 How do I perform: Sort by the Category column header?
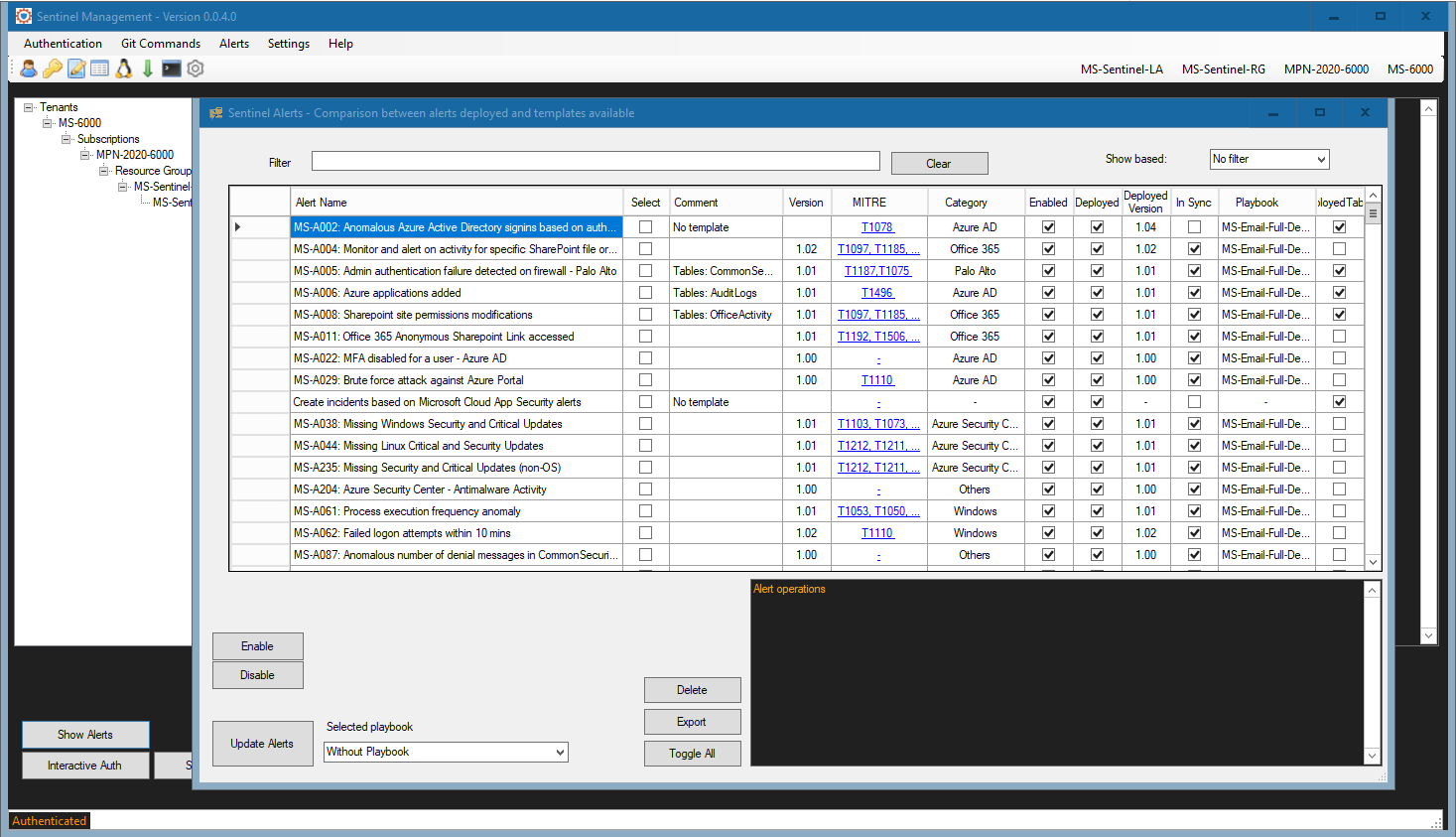point(977,203)
